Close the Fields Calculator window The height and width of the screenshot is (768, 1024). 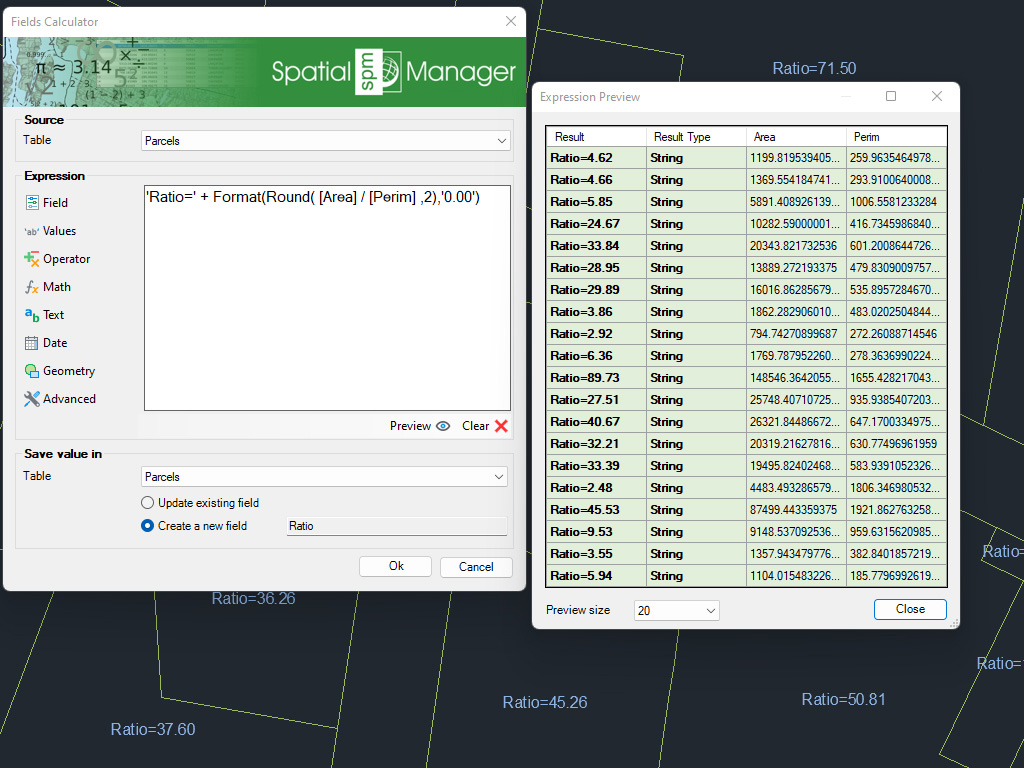(511, 22)
